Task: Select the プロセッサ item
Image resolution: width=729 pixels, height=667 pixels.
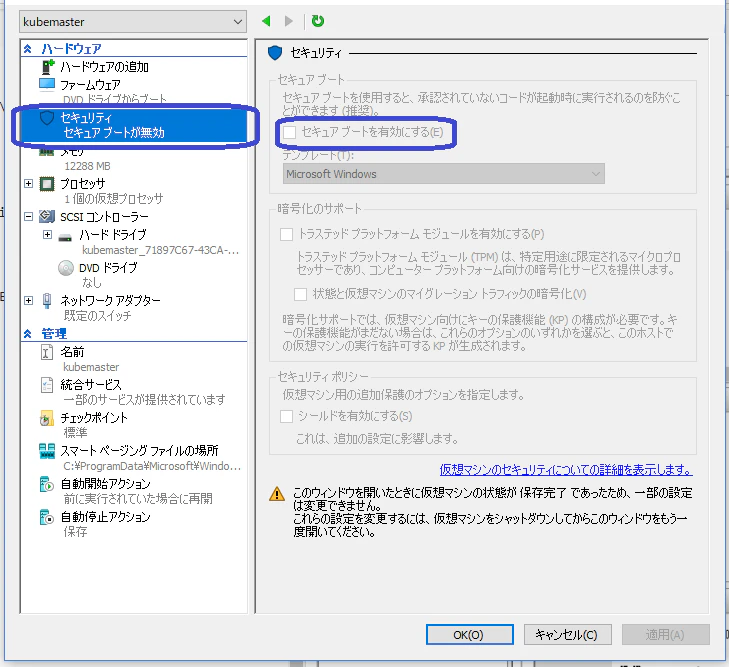Action: coord(83,184)
